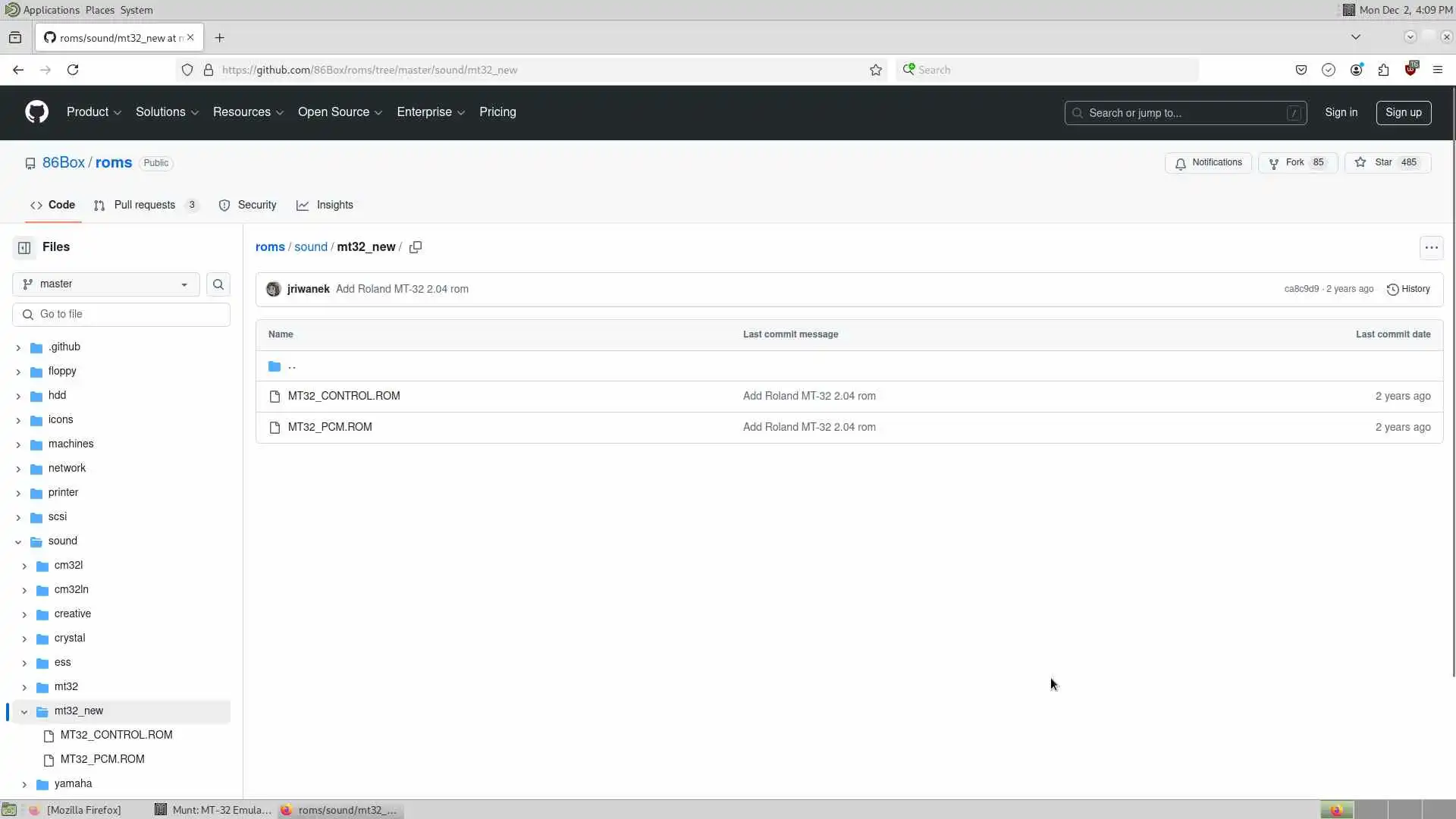1456x819 pixels.
Task: Expand the machines folder
Action: (x=18, y=444)
